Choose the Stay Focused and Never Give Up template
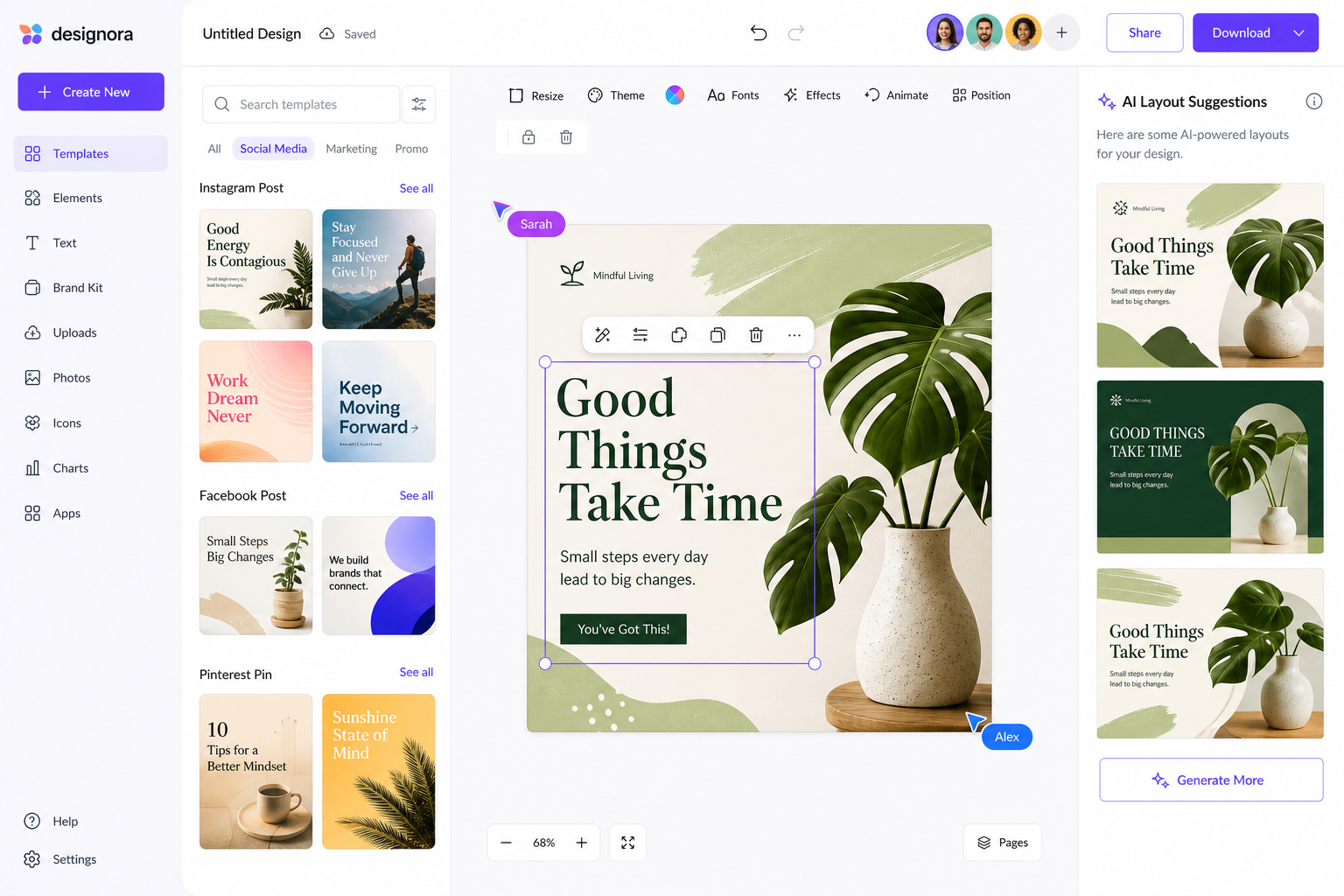The width and height of the screenshot is (1344, 896). [379, 269]
